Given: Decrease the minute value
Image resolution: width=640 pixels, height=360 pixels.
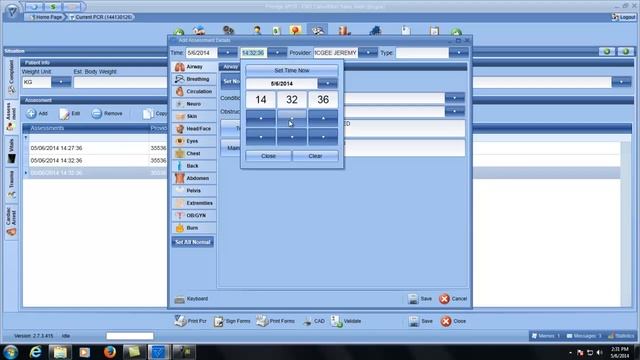Looking at the screenshot, I should 291,137.
